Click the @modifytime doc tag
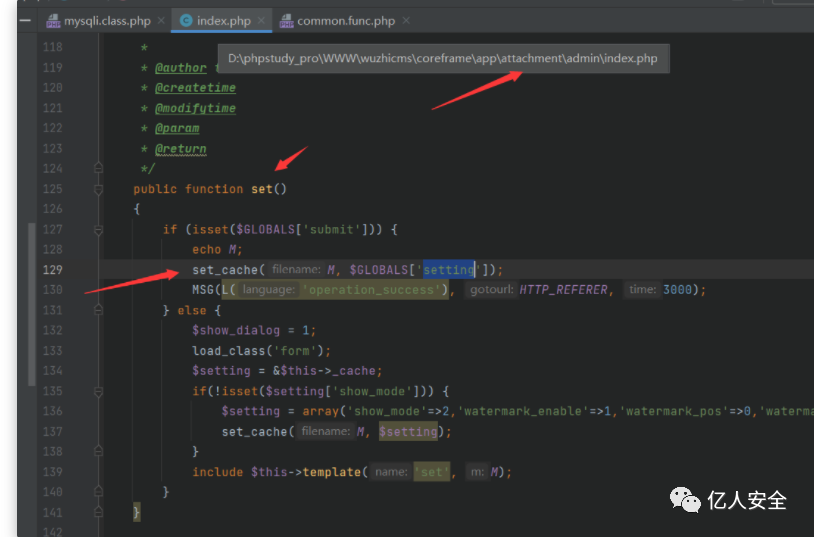This screenshot has height=537, width=814. click(x=195, y=108)
